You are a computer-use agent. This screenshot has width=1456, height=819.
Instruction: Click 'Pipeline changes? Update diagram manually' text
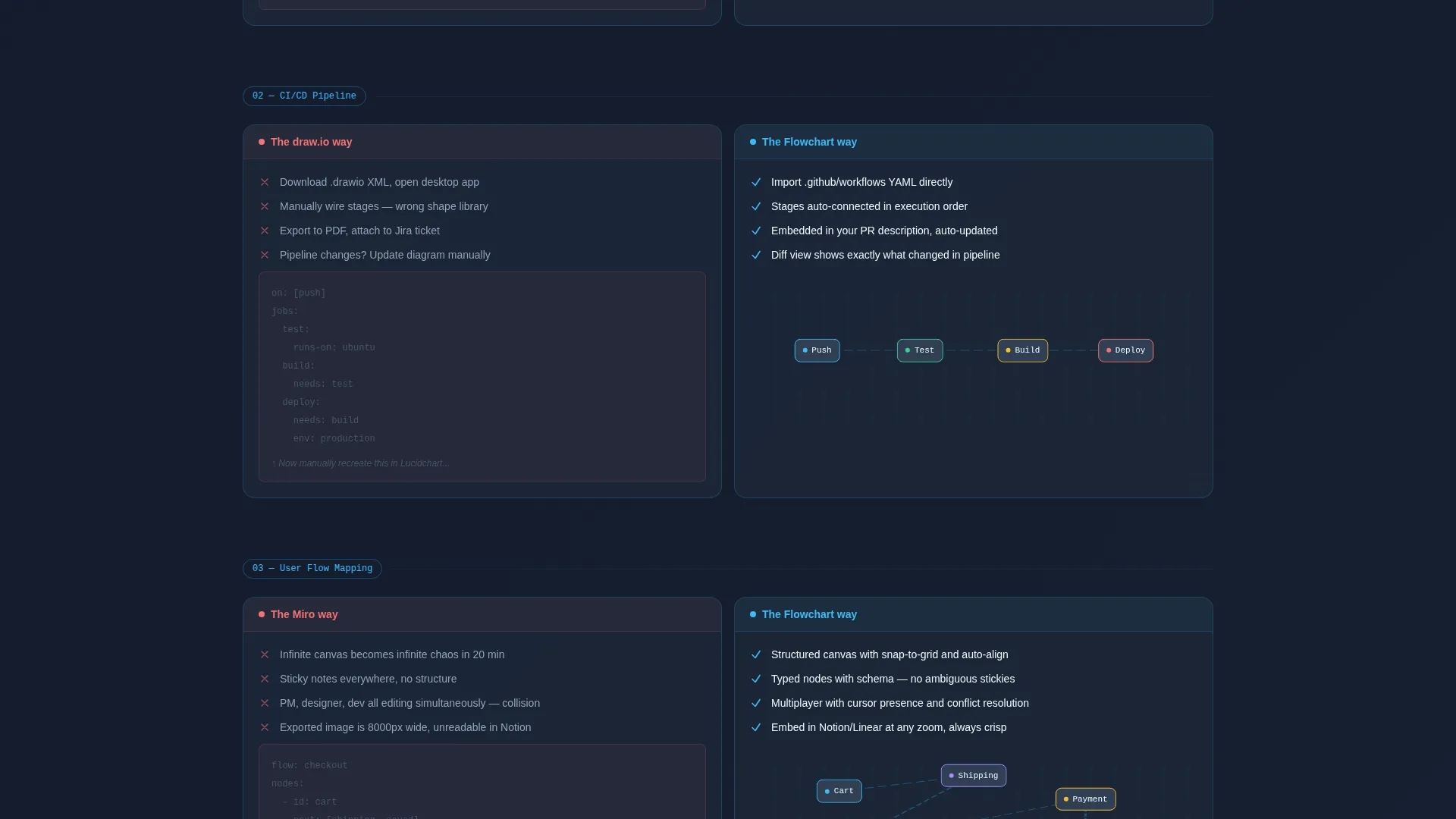coord(385,255)
